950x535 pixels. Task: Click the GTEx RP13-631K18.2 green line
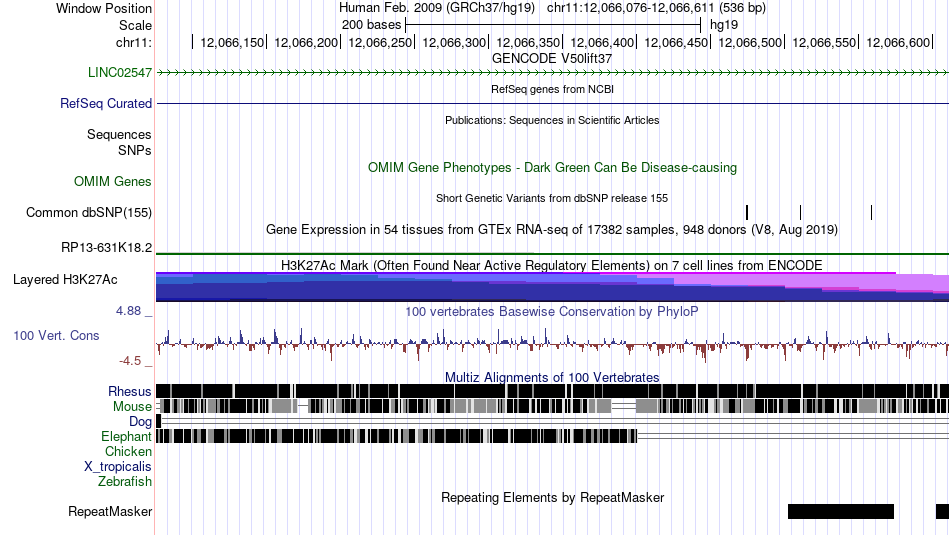point(553,253)
